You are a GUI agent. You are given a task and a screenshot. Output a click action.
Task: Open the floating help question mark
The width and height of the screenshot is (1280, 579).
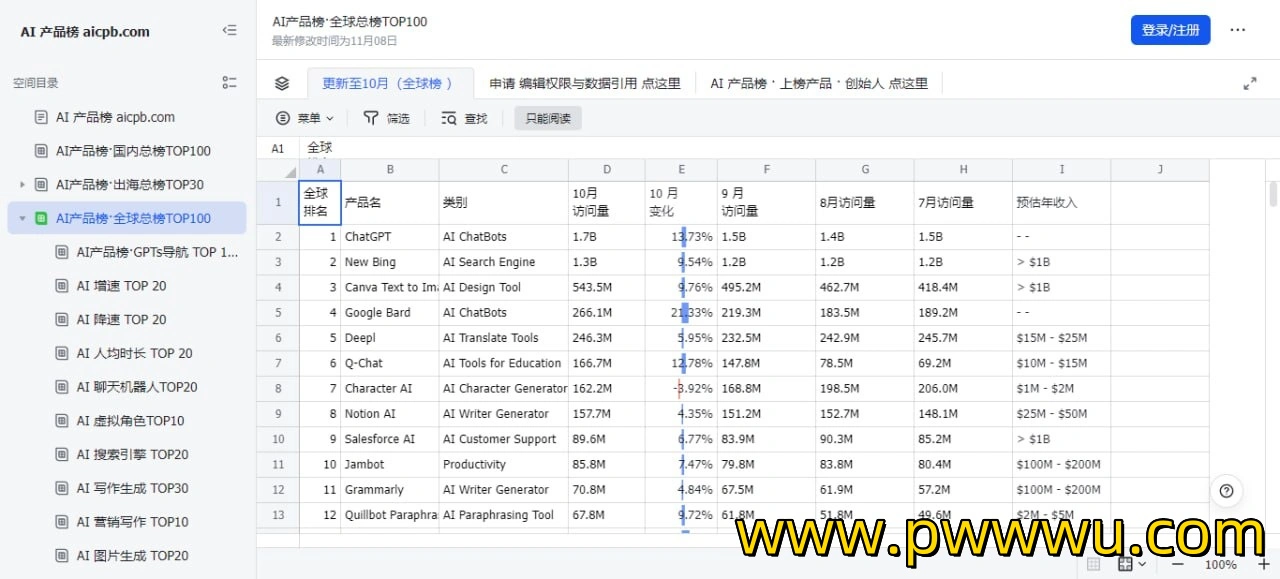click(1226, 490)
